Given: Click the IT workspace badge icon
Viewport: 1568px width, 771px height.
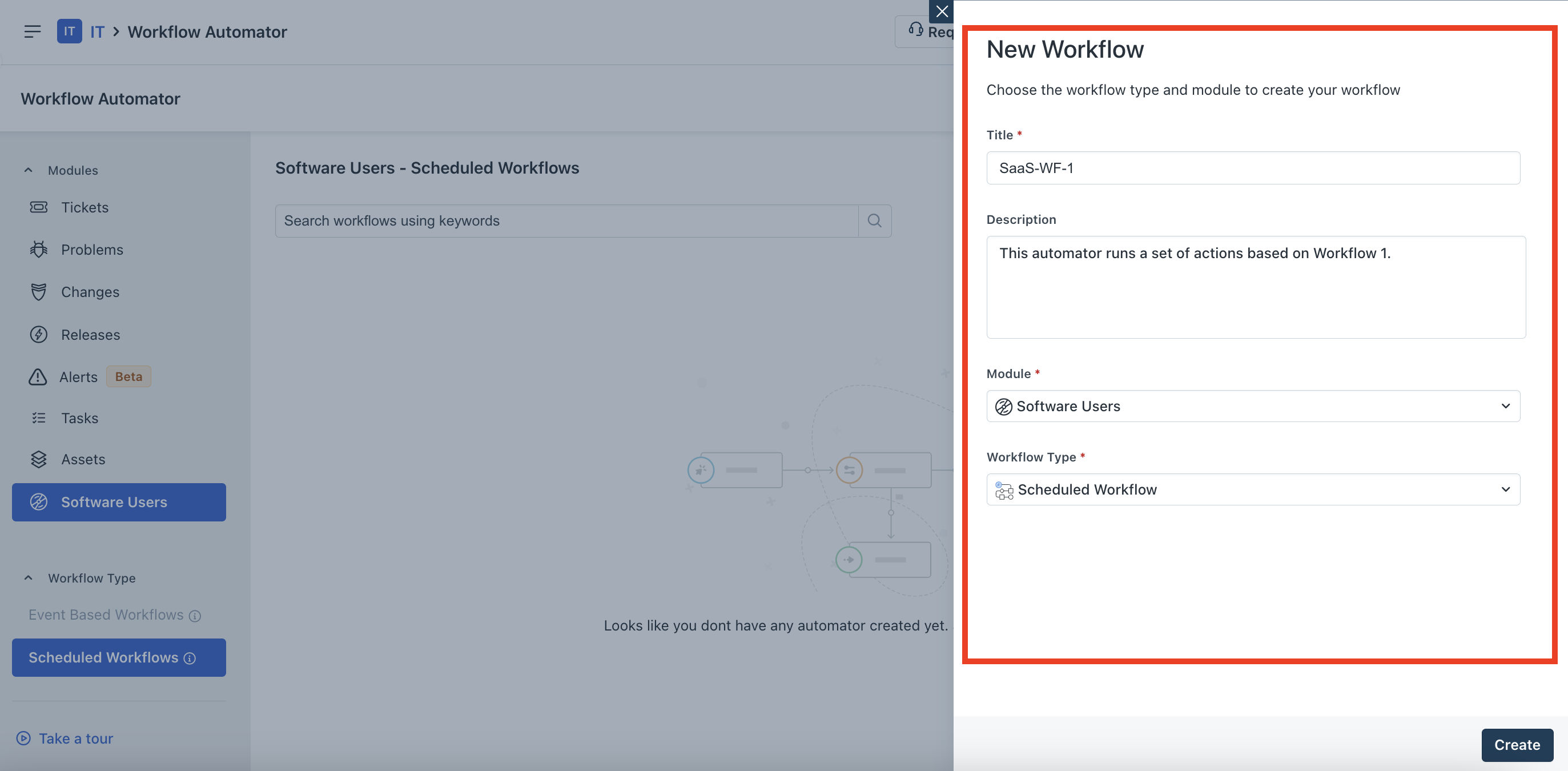Looking at the screenshot, I should 70,31.
